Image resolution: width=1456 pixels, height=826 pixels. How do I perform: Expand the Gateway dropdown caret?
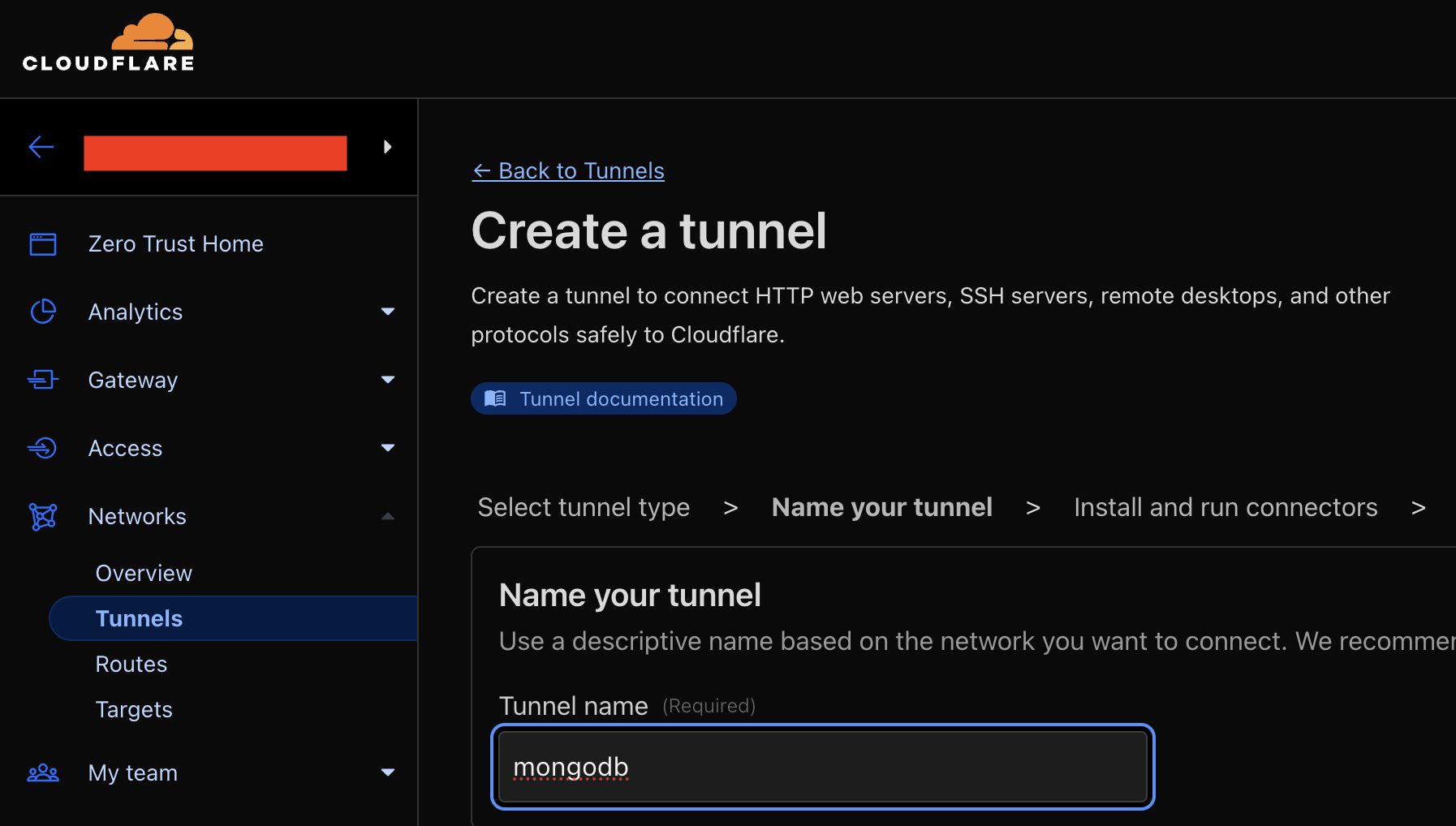click(388, 380)
